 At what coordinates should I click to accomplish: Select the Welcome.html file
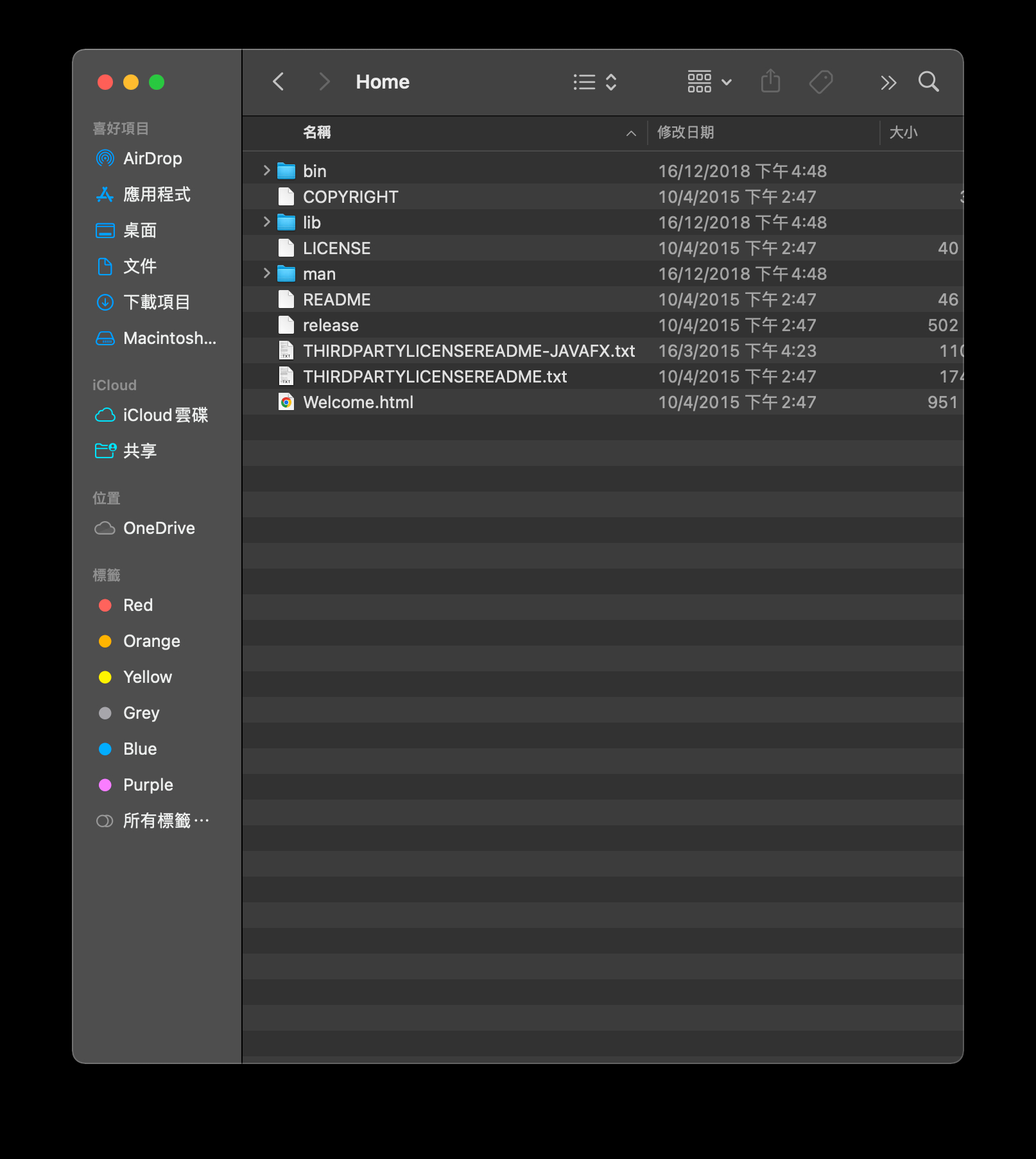coord(358,402)
